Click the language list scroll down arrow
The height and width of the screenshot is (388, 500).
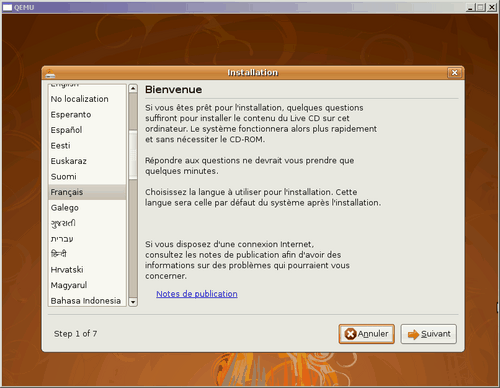click(x=133, y=302)
